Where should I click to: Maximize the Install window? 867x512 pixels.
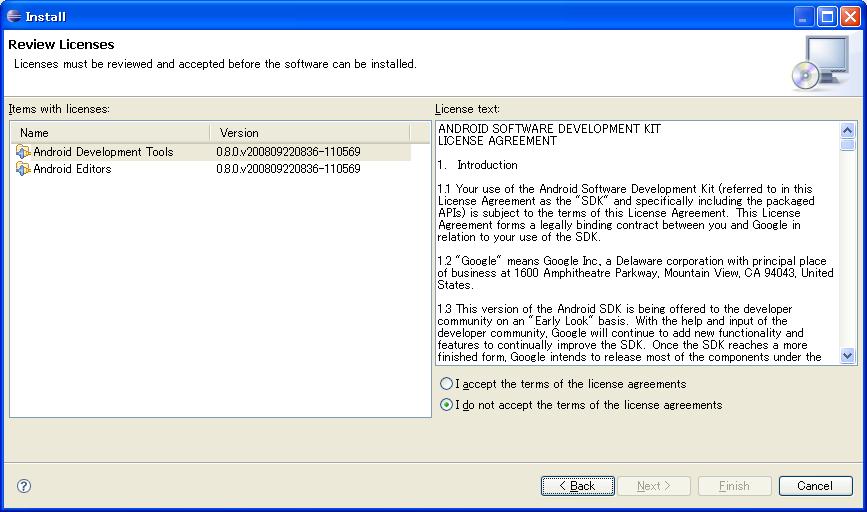click(x=827, y=17)
